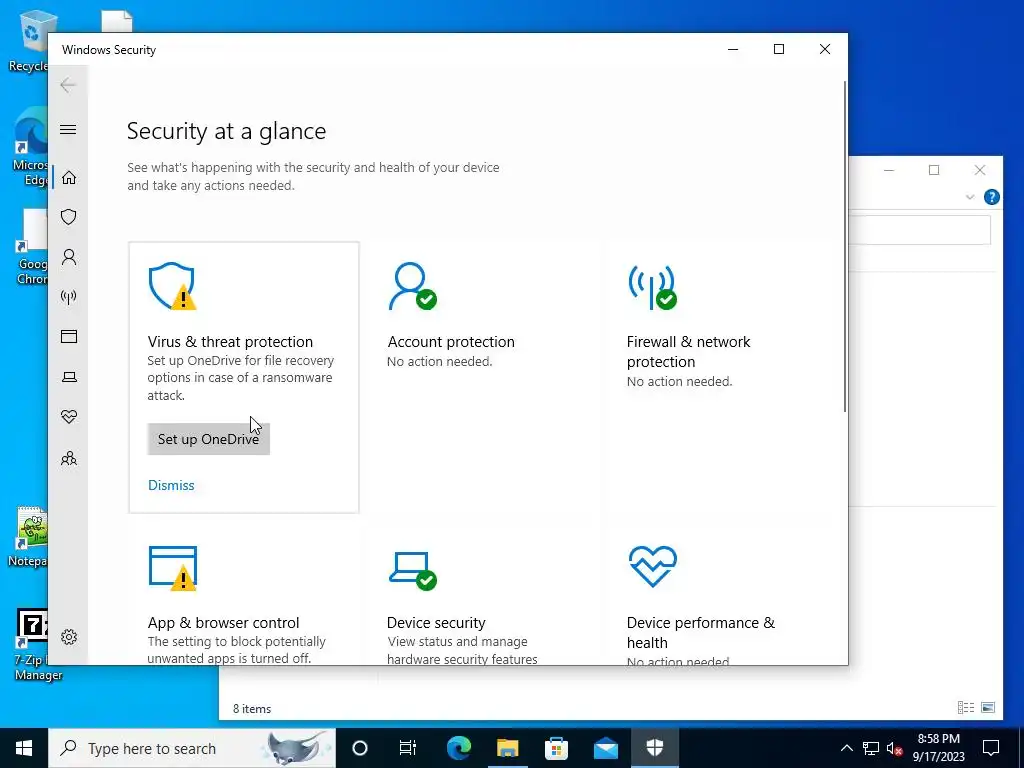This screenshot has height=768, width=1024.
Task: Open Device security laptop sidebar icon
Action: pyautogui.click(x=69, y=377)
